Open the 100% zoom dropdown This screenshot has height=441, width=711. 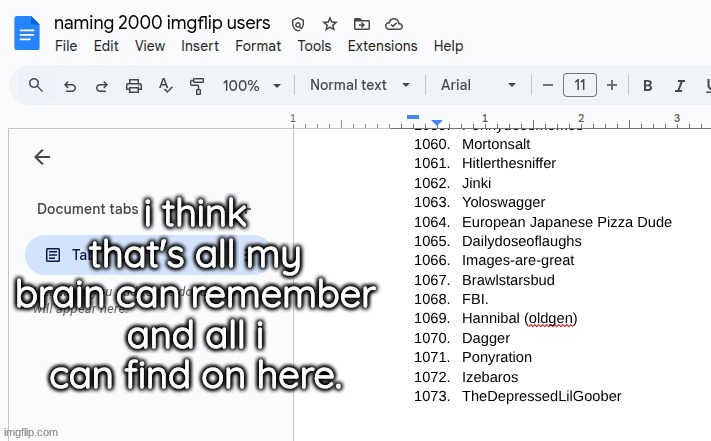click(252, 85)
